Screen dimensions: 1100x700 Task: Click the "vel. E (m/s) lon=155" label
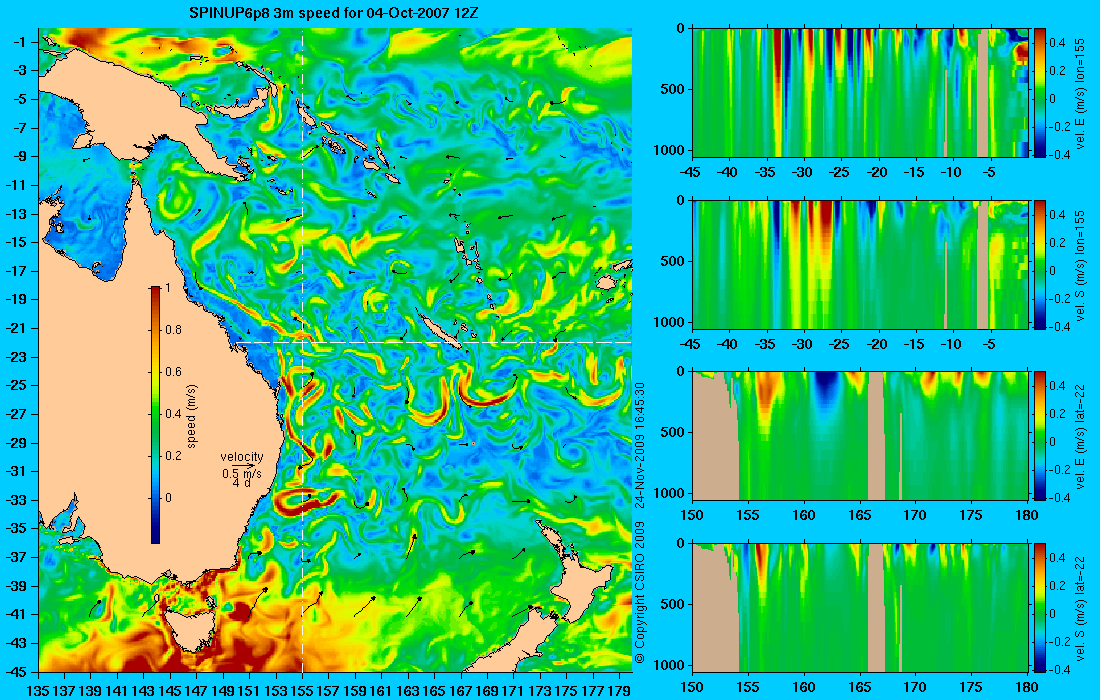(1080, 94)
